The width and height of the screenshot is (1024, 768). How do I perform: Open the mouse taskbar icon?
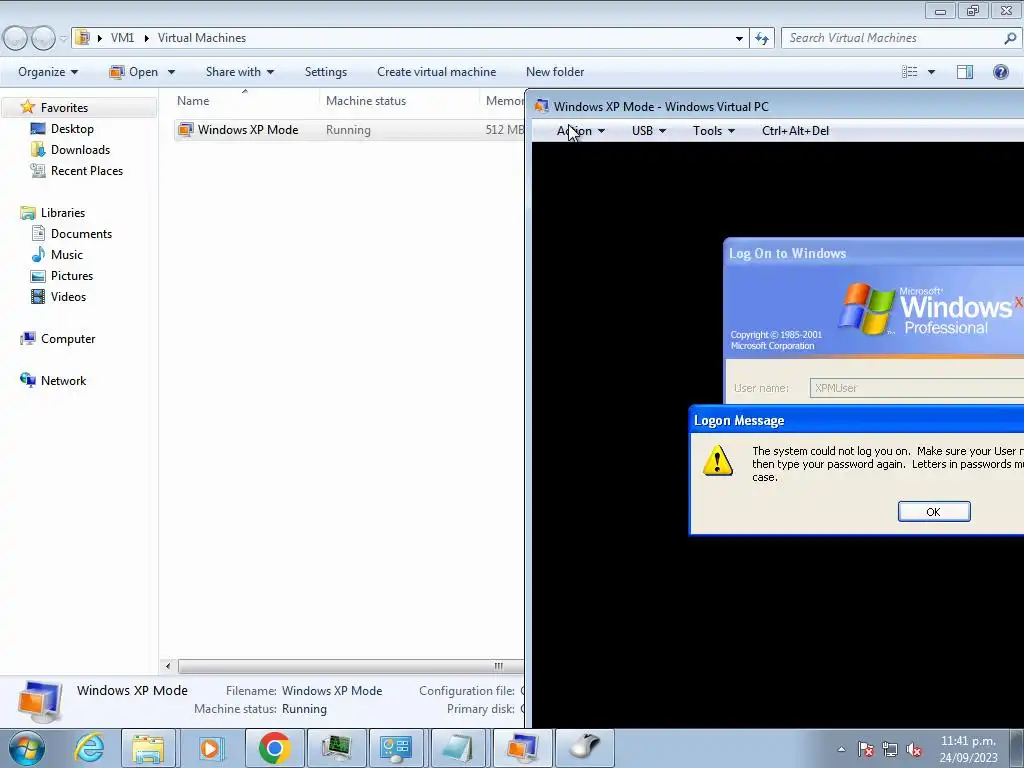pos(584,748)
